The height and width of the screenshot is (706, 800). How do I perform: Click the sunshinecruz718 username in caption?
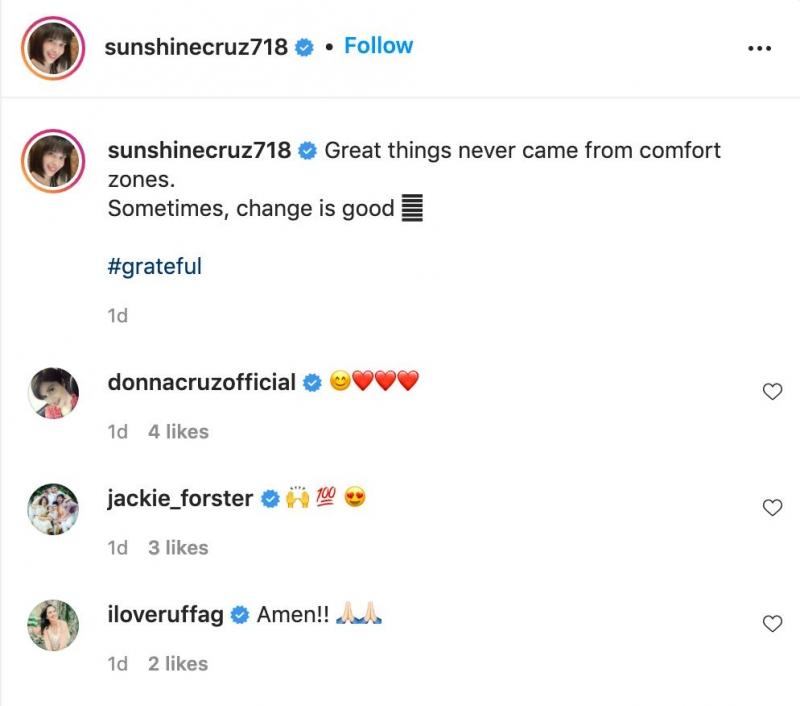click(x=199, y=151)
